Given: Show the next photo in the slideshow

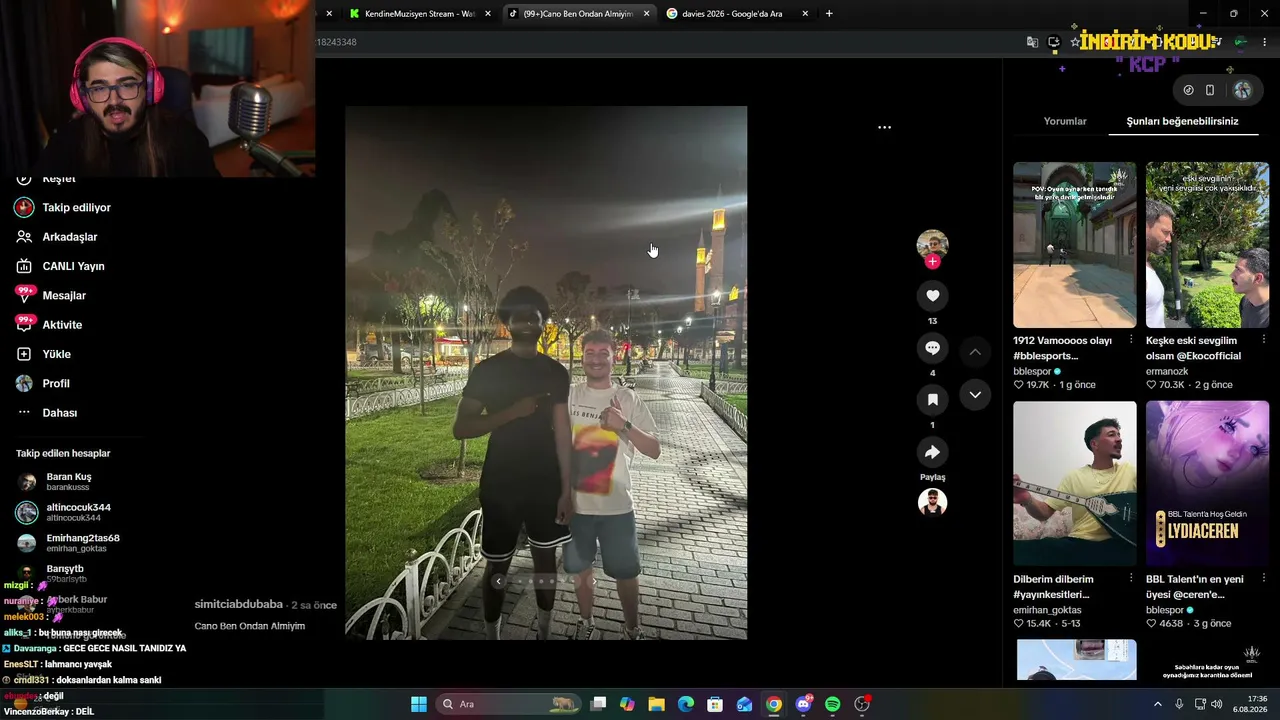Looking at the screenshot, I should click(594, 581).
